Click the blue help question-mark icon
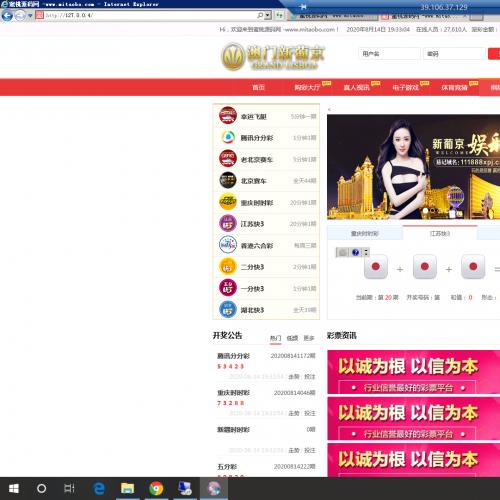The width and height of the screenshot is (500, 500). (x=355, y=252)
